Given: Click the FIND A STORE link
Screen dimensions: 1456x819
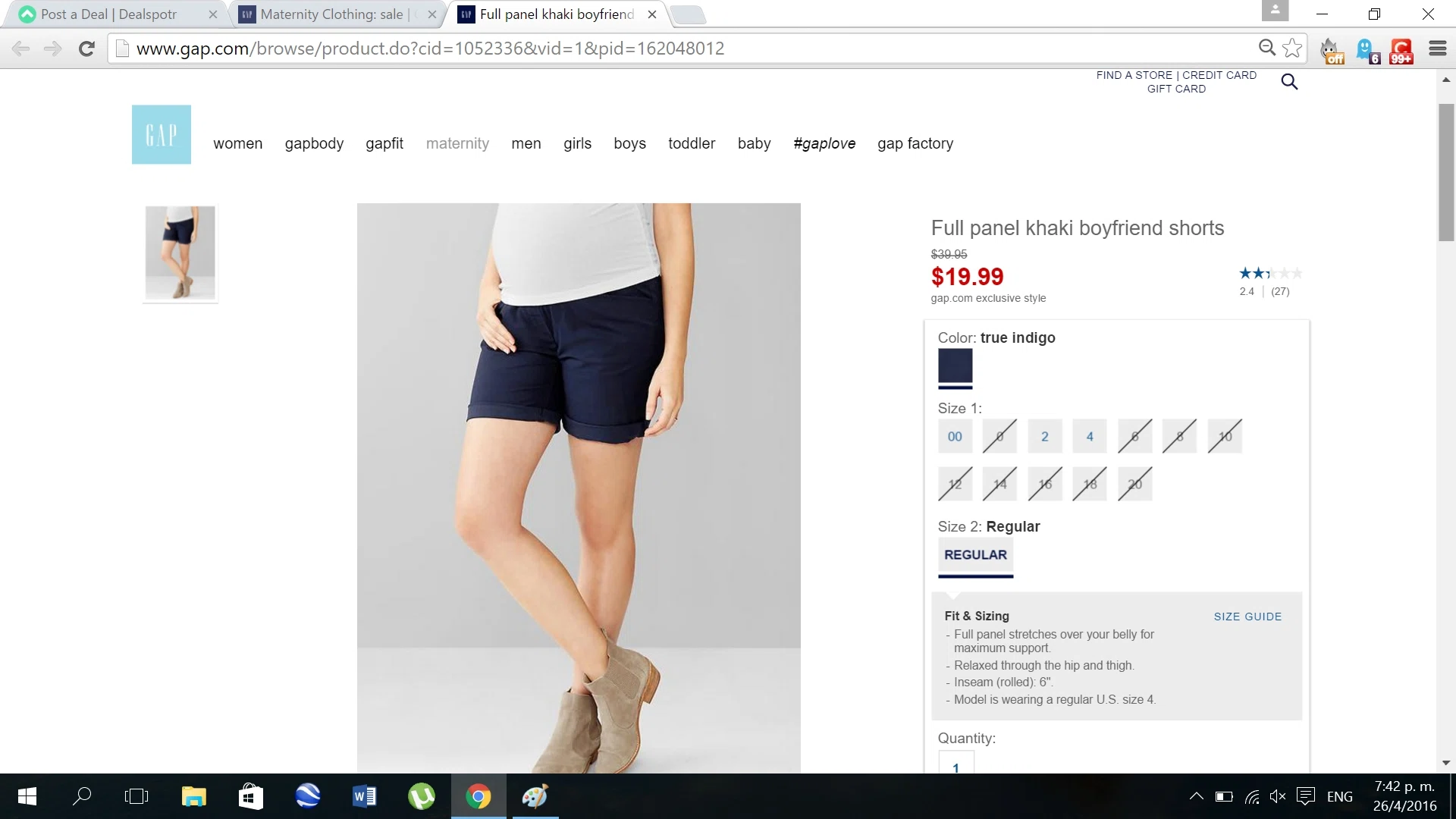Looking at the screenshot, I should pos(1134,75).
